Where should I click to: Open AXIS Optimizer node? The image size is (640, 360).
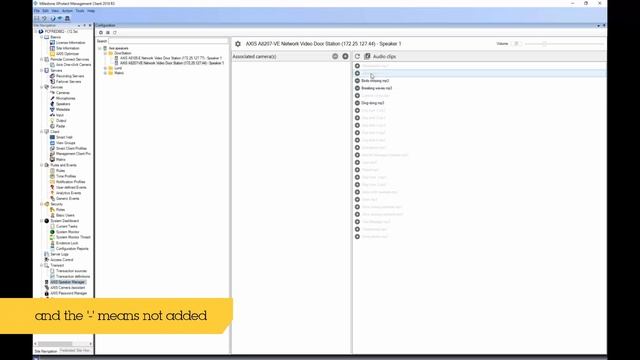coord(67,54)
